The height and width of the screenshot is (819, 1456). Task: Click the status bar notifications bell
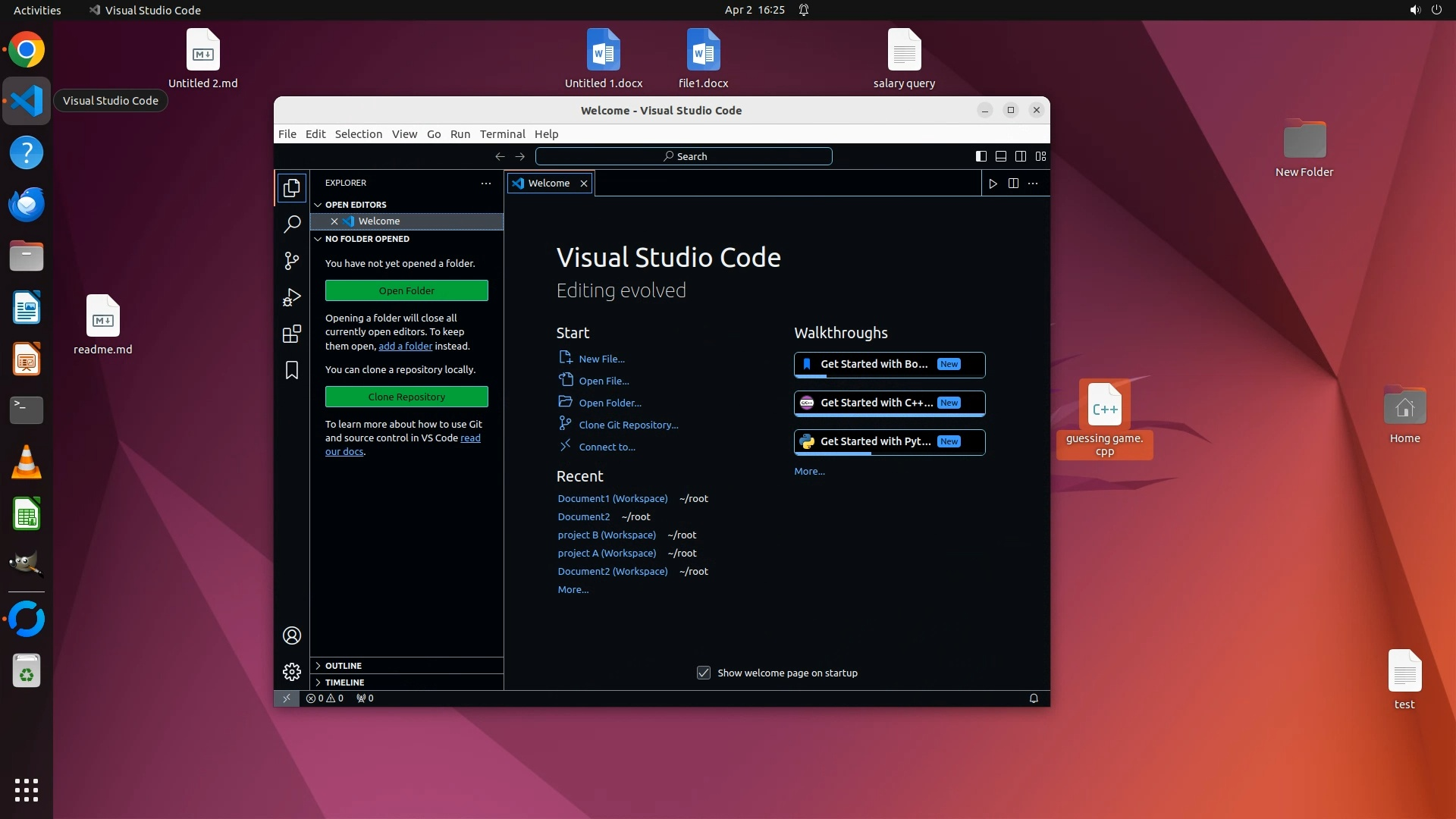pyautogui.click(x=1033, y=698)
